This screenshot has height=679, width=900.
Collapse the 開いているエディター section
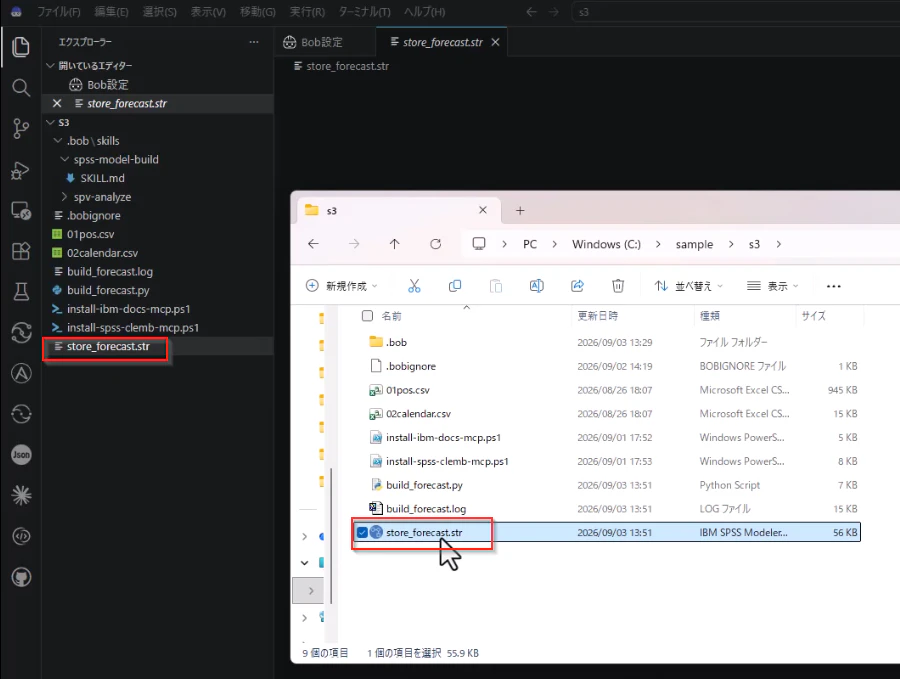point(51,65)
